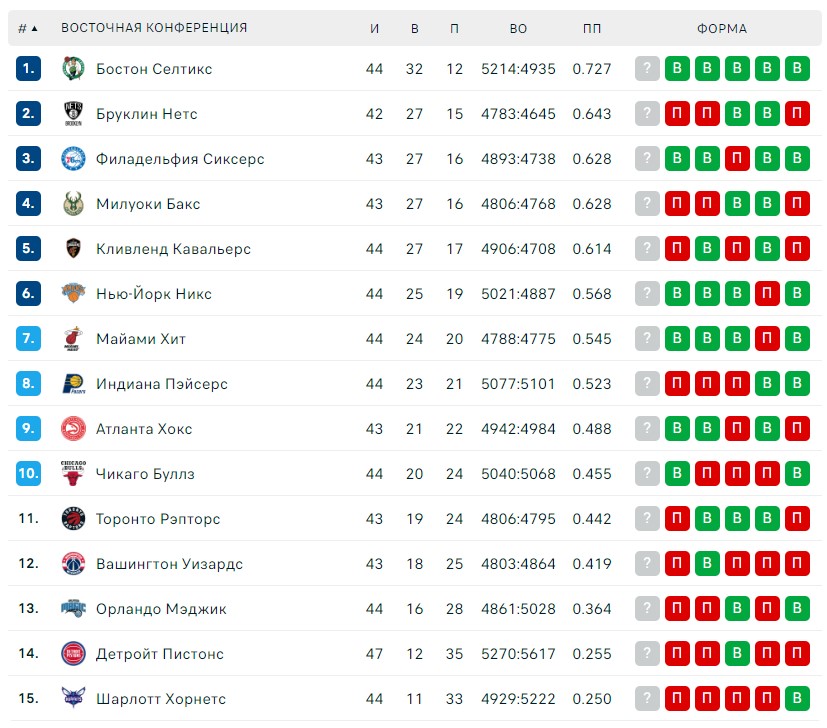
Task: Click the Milwaukee Bucks deer logo
Action: click(73, 204)
